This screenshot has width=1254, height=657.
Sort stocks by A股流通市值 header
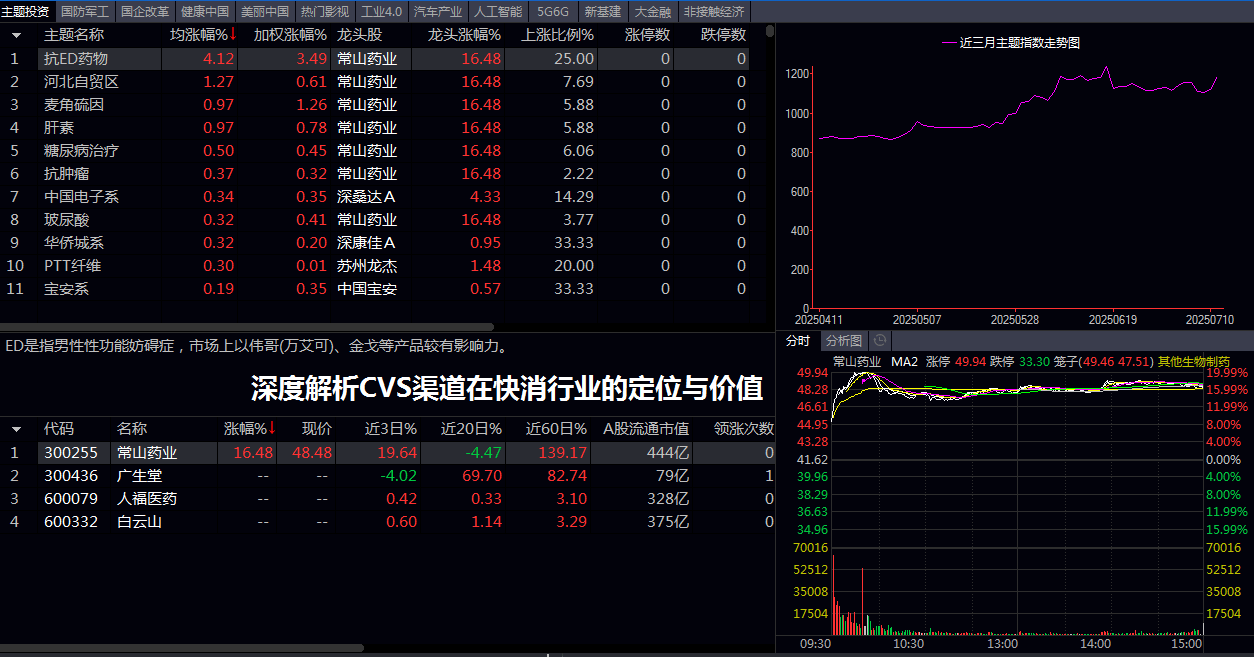(x=646, y=429)
